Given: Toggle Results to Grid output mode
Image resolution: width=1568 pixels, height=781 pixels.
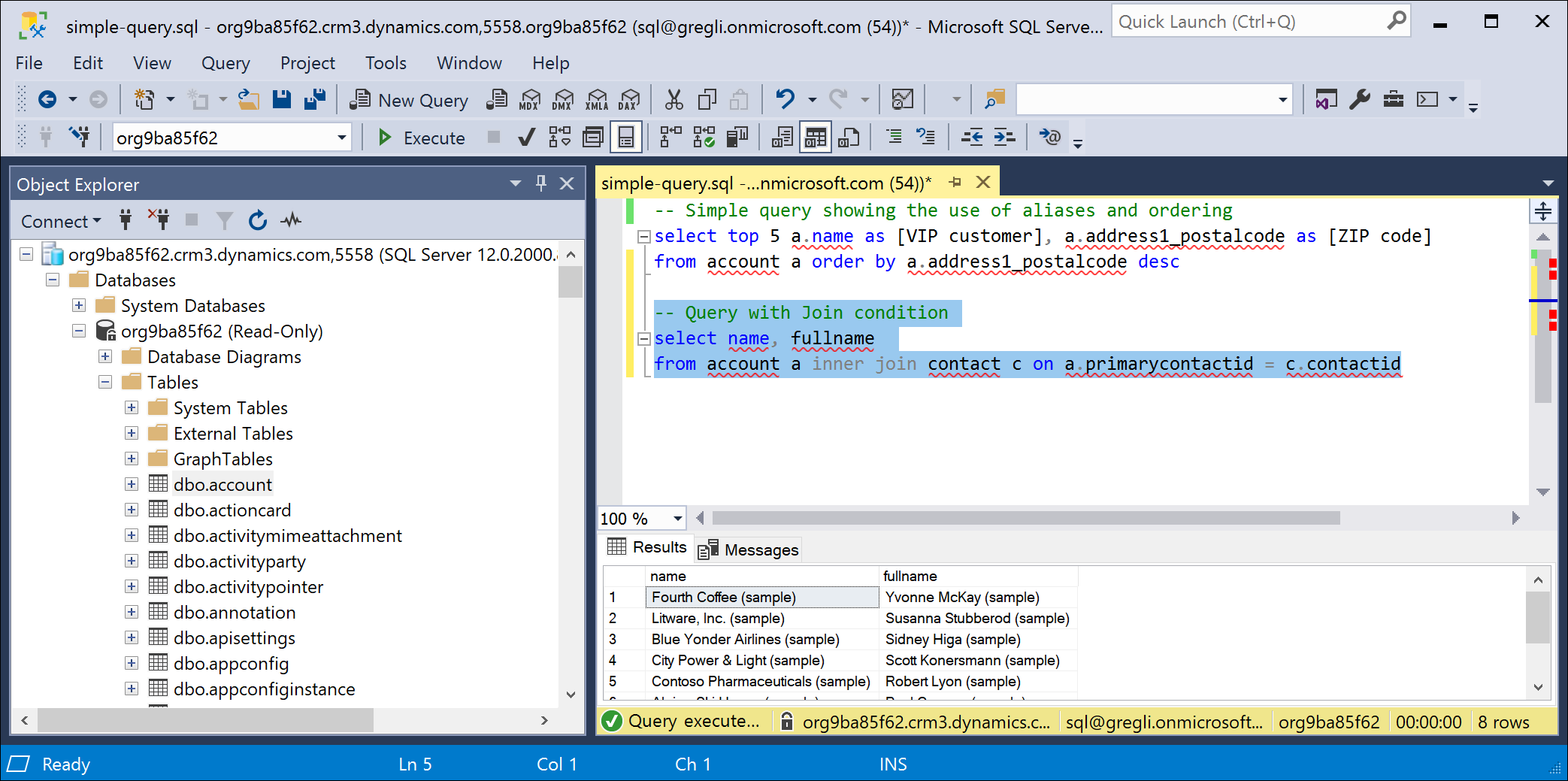Looking at the screenshot, I should pyautogui.click(x=816, y=138).
